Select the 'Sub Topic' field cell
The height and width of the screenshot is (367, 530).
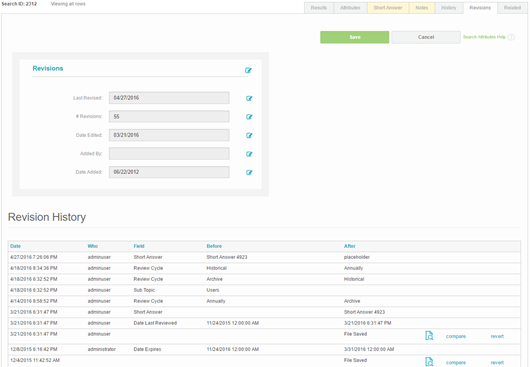(x=144, y=290)
